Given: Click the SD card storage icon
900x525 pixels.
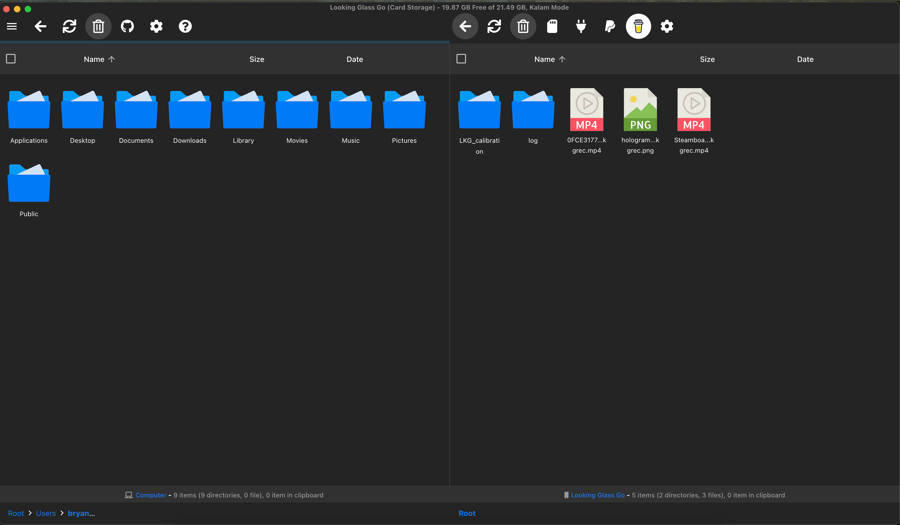Looking at the screenshot, I should pyautogui.click(x=552, y=27).
